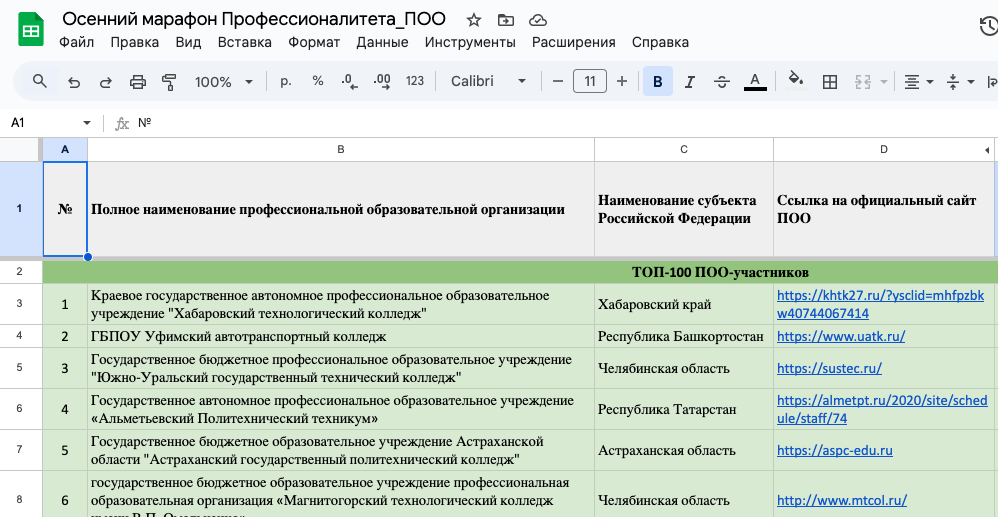This screenshot has width=998, height=517.
Task: Open the text color picker
Action: coord(755,82)
